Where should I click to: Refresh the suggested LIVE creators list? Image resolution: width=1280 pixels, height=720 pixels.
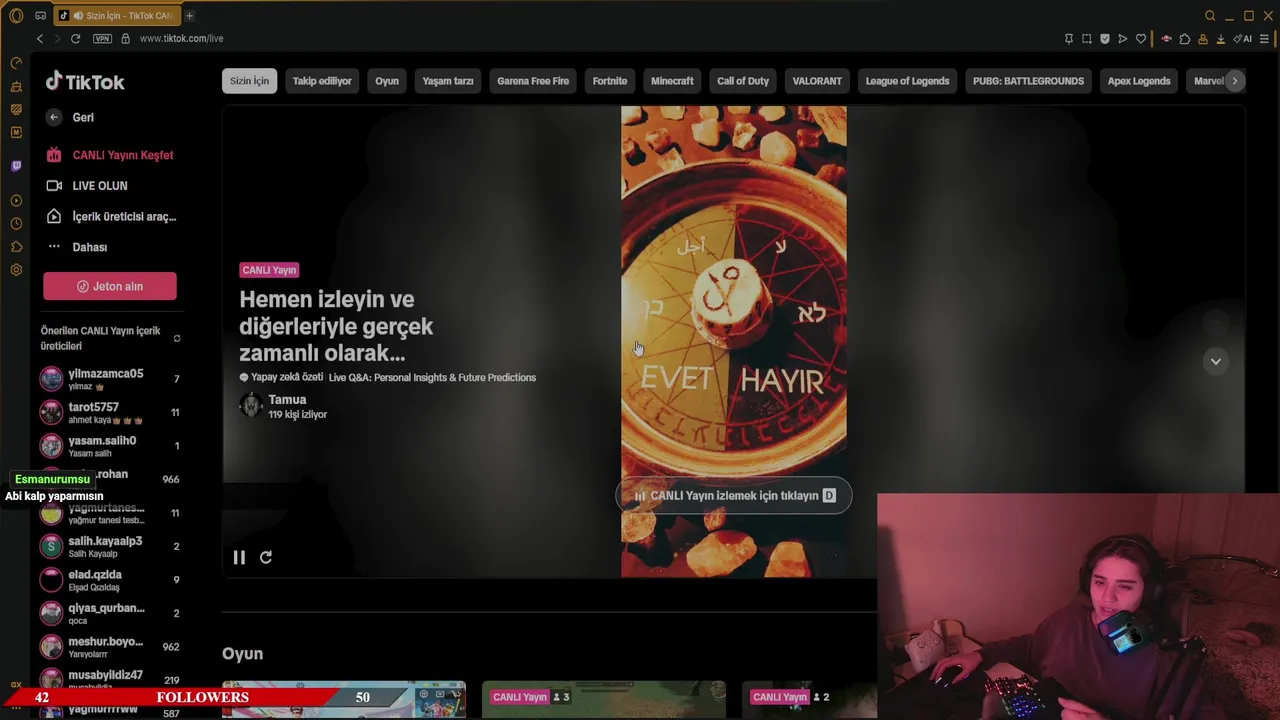(177, 338)
